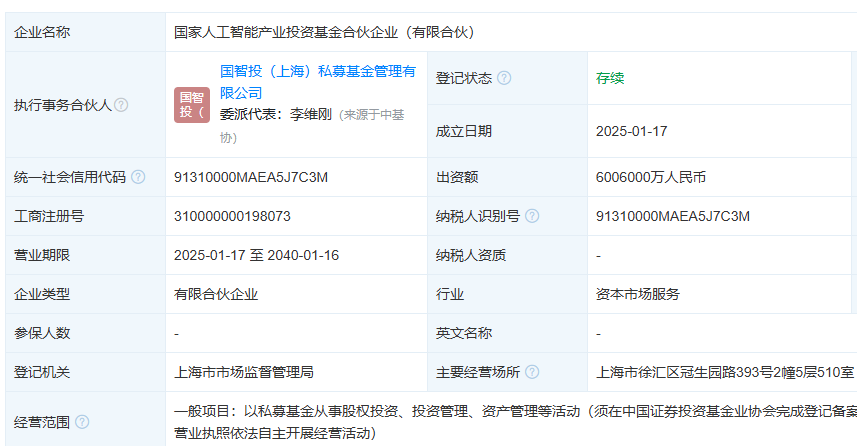The image size is (857, 446).
Task: Click the 纳税人资质 label cell
Action: (508, 255)
